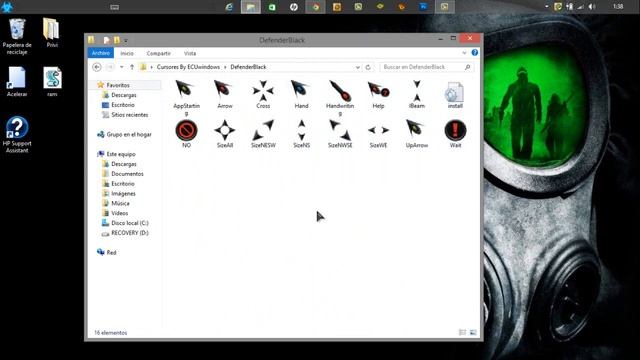640x360 pixels.
Task: Select the Arrow cursor file
Action: point(224,95)
